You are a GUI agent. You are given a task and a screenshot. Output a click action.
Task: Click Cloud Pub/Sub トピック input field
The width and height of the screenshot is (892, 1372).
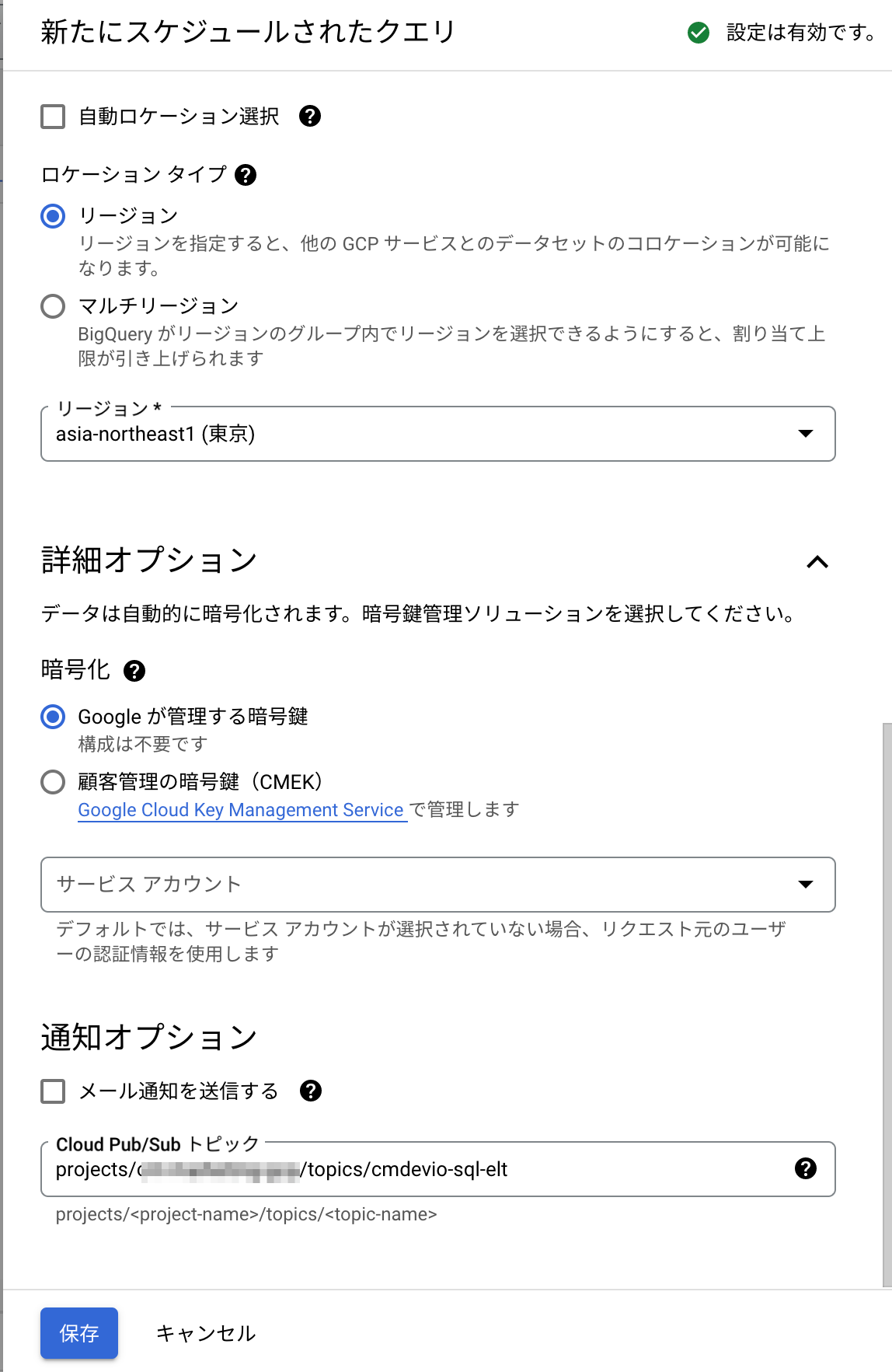420,1169
